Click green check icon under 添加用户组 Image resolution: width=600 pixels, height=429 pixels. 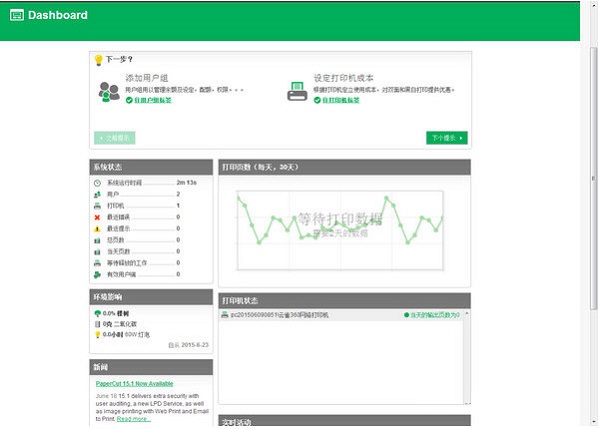tap(129, 100)
